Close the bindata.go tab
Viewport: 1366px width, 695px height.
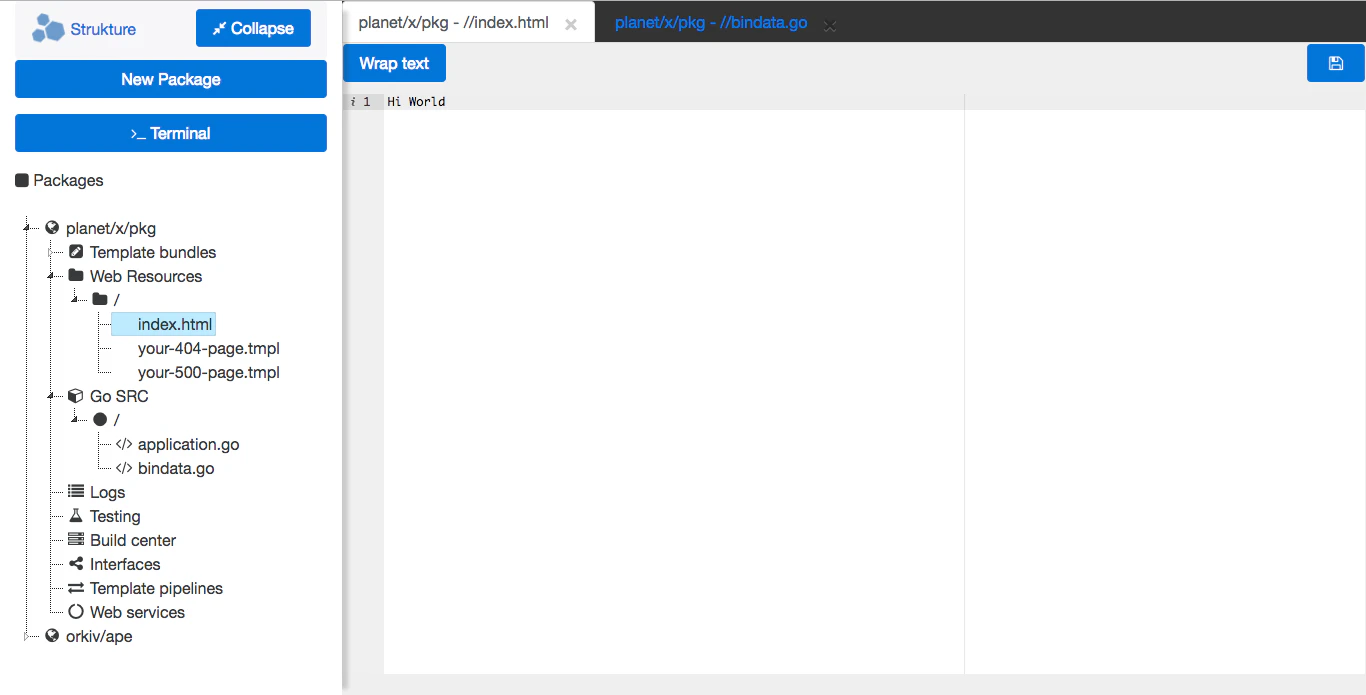[830, 26]
